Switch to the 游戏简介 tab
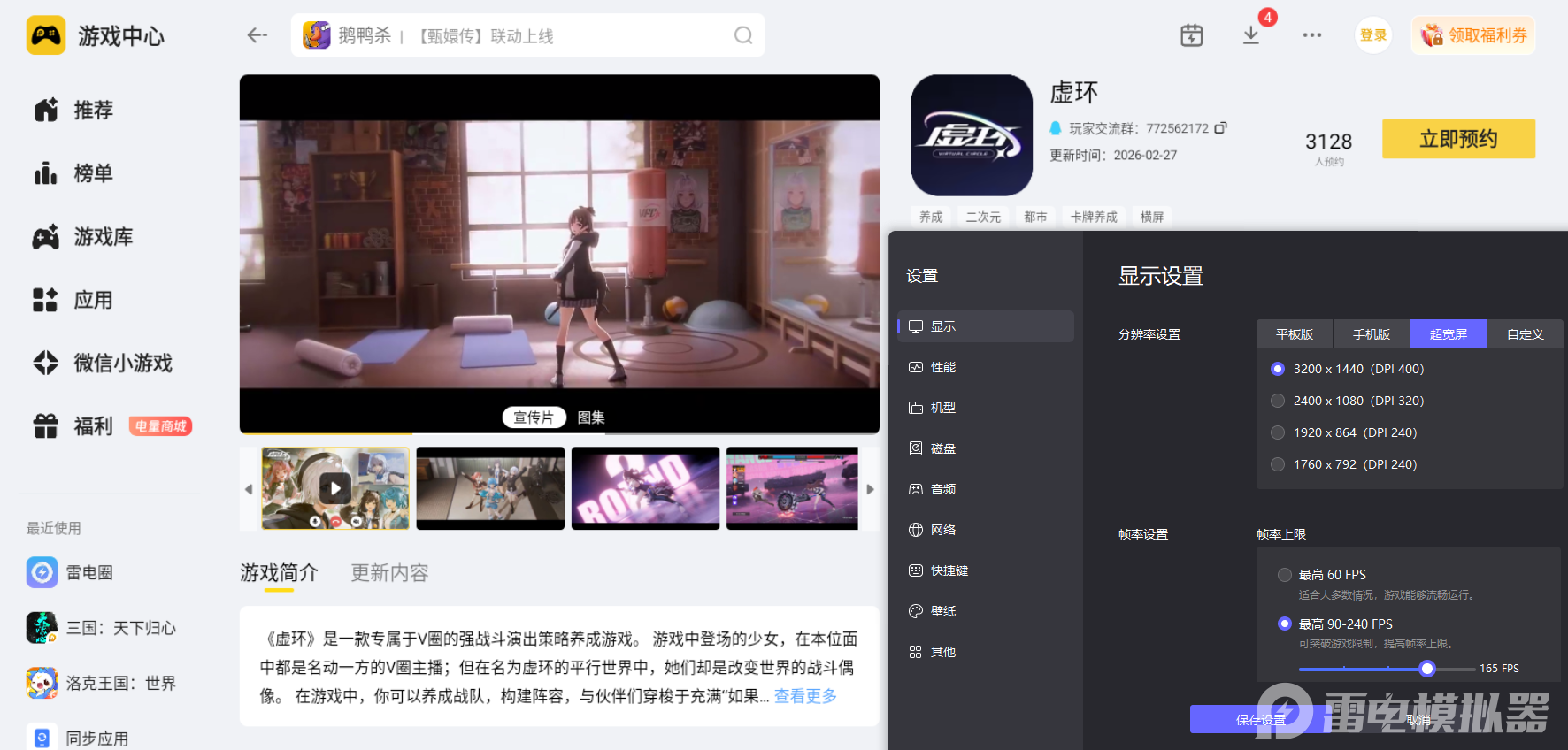 [x=279, y=573]
